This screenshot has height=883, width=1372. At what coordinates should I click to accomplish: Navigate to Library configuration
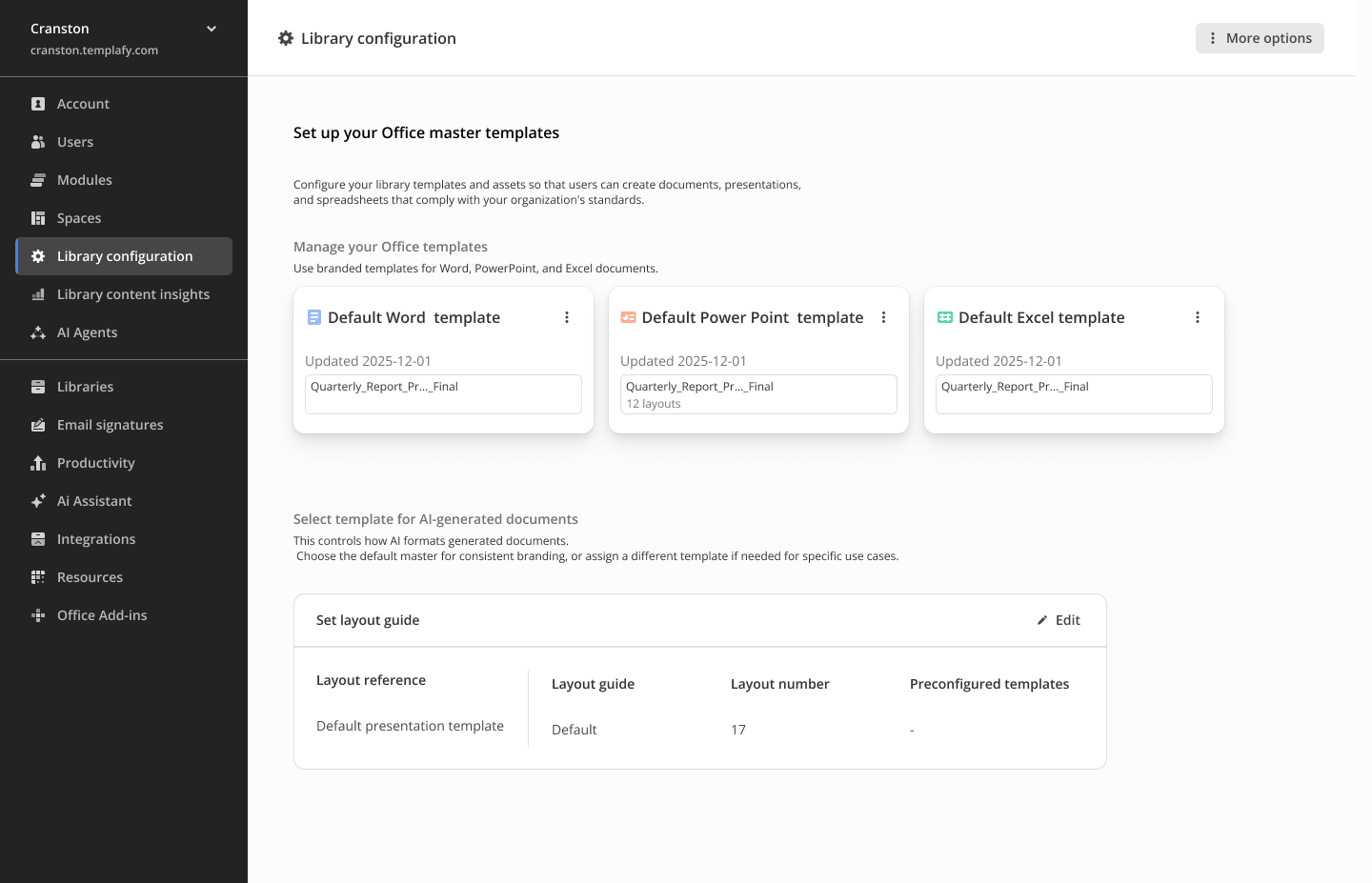pyautogui.click(x=124, y=256)
